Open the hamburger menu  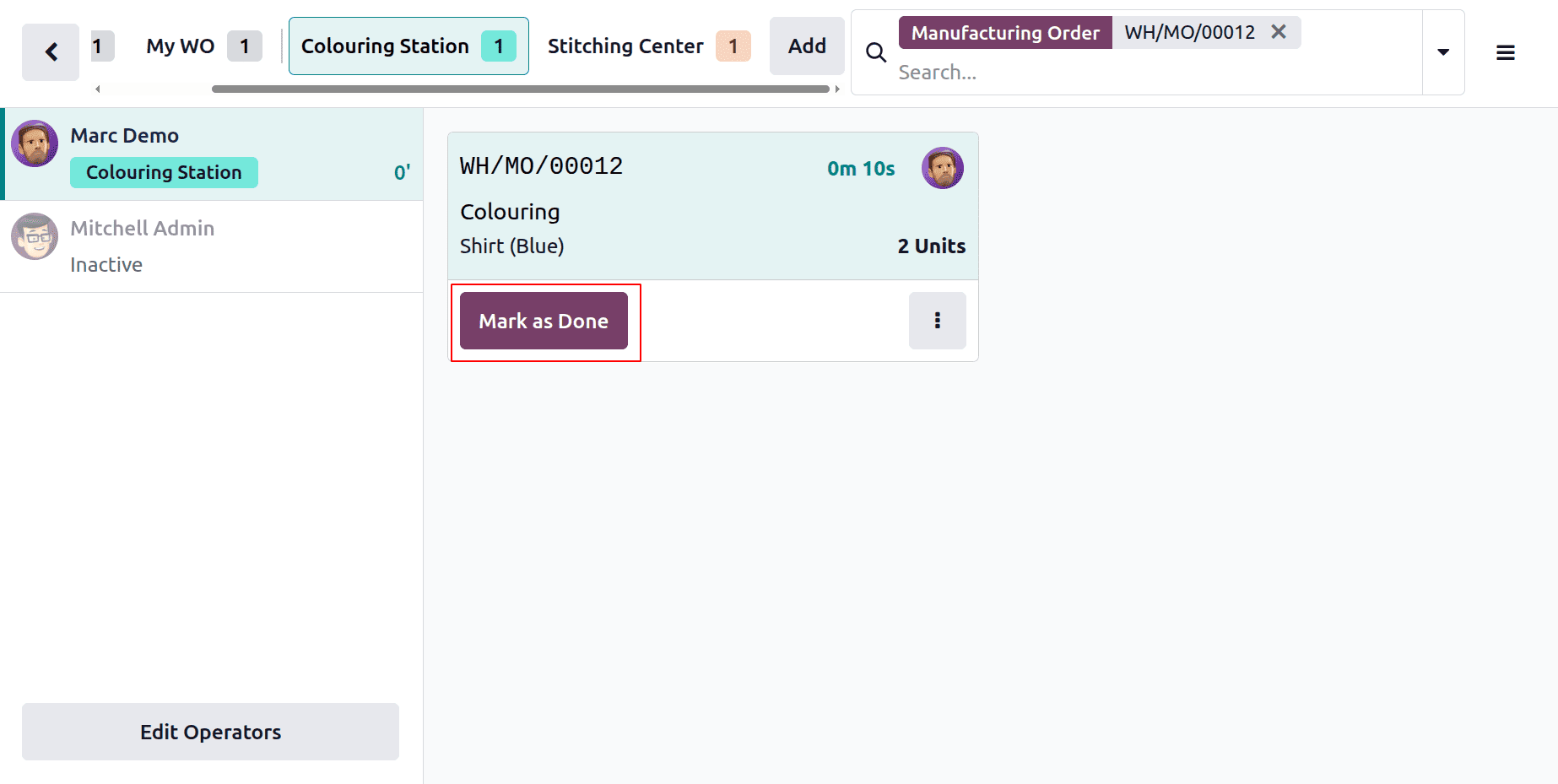(x=1505, y=52)
